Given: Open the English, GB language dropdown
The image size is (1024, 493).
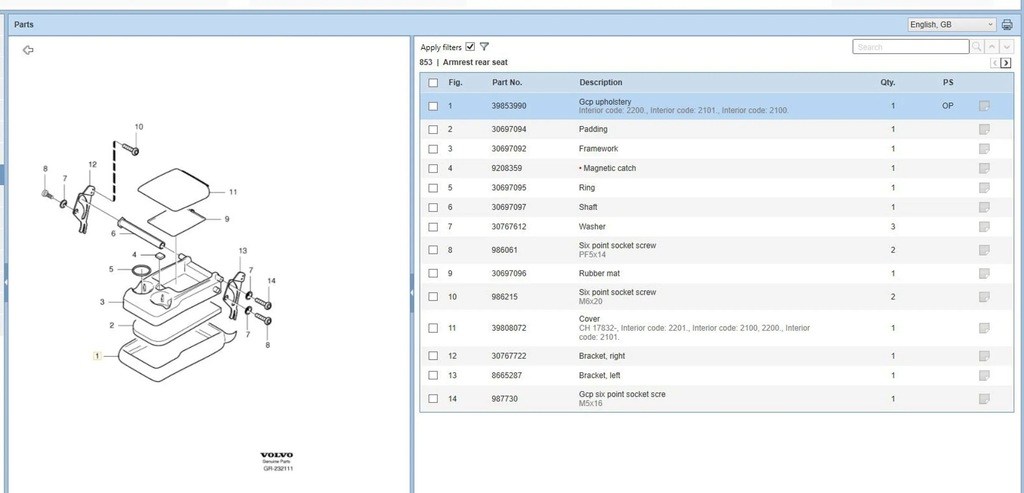Looking at the screenshot, I should coord(951,24).
